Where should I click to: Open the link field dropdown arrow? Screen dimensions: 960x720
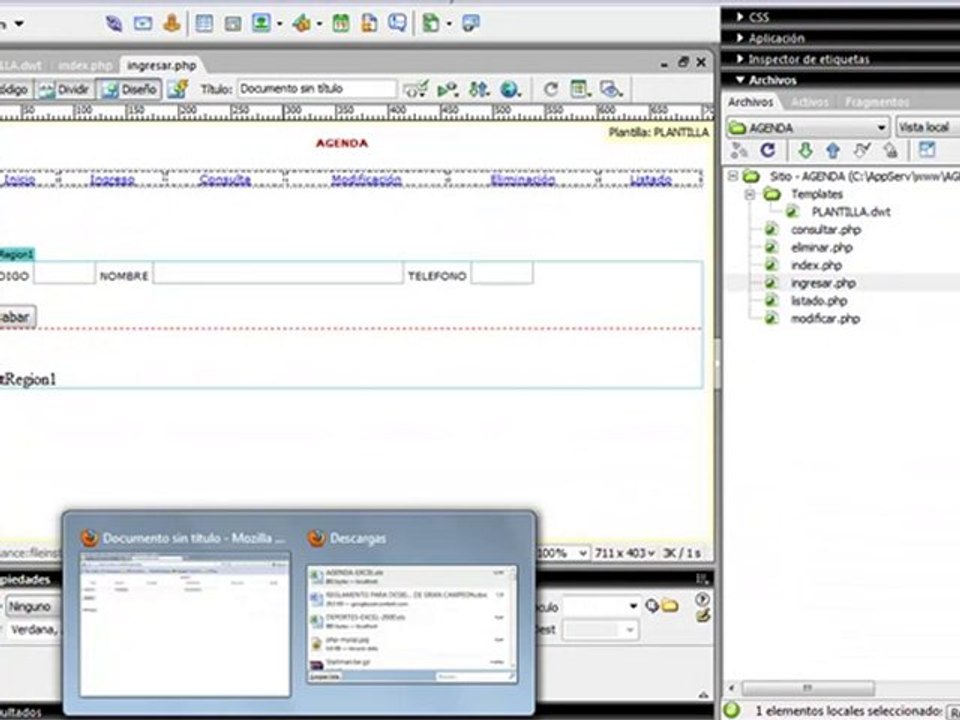point(633,606)
